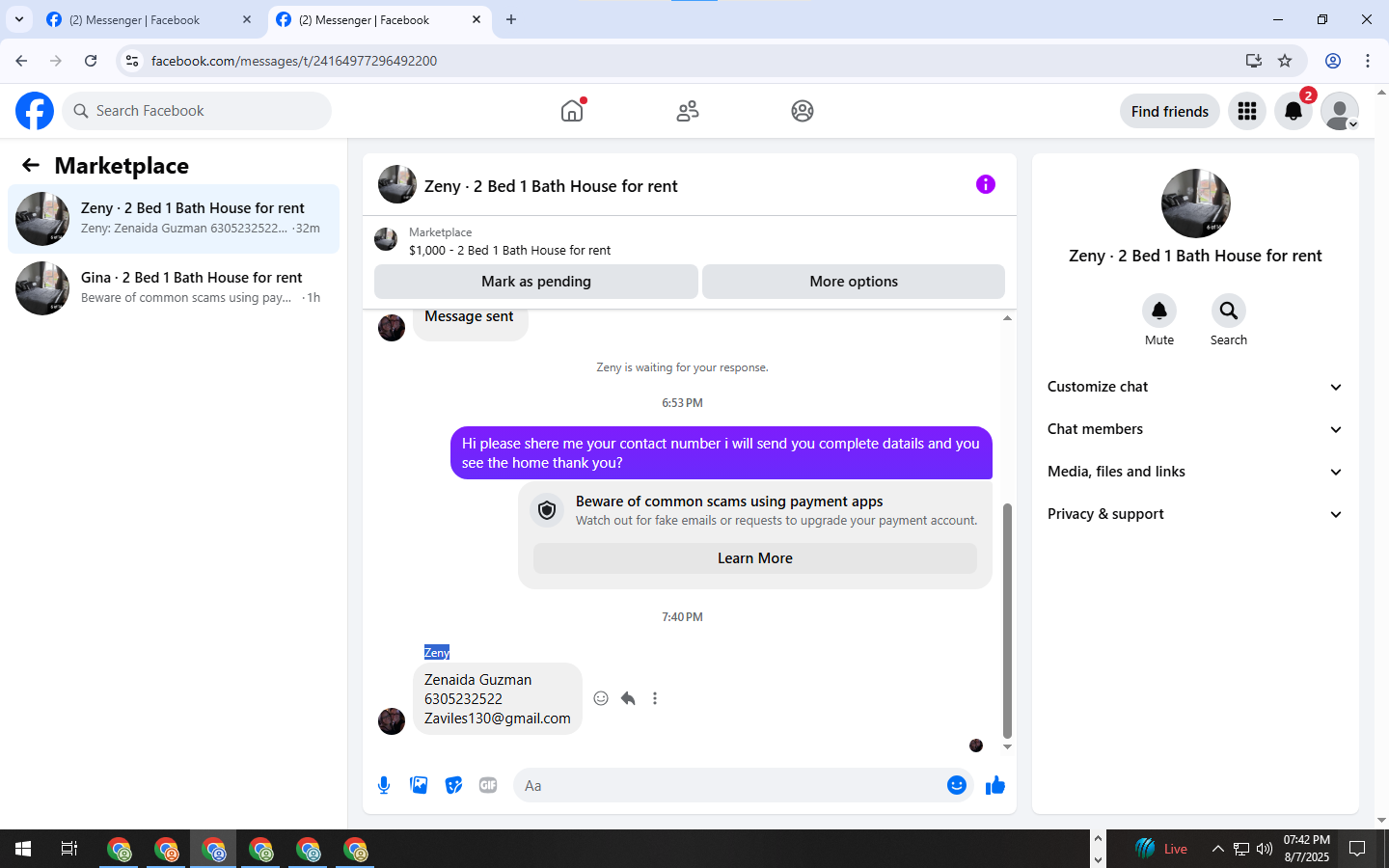Select second Messenger browser tab
Image resolution: width=1389 pixels, height=868 pixels.
378,19
